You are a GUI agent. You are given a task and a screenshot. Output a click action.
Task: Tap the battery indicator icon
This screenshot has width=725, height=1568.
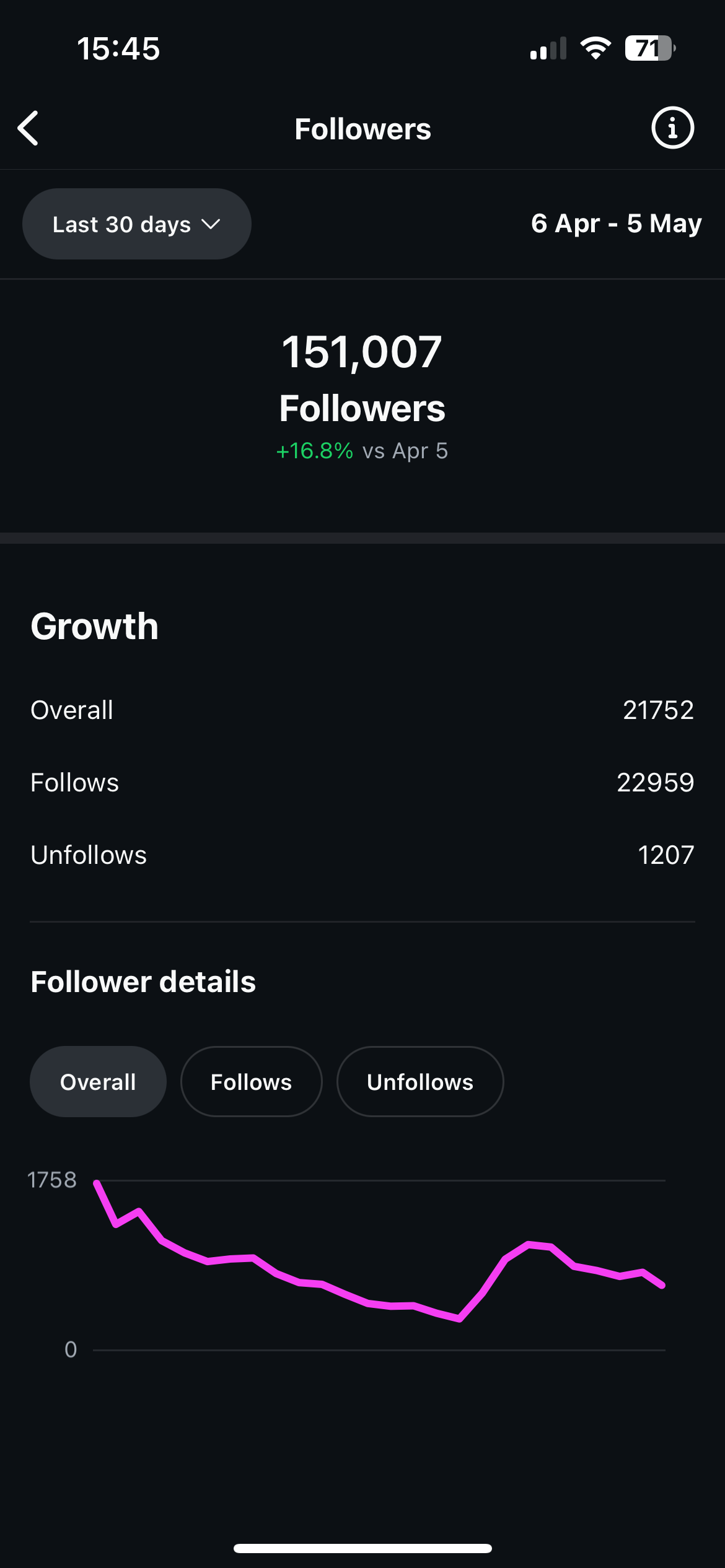tap(649, 48)
